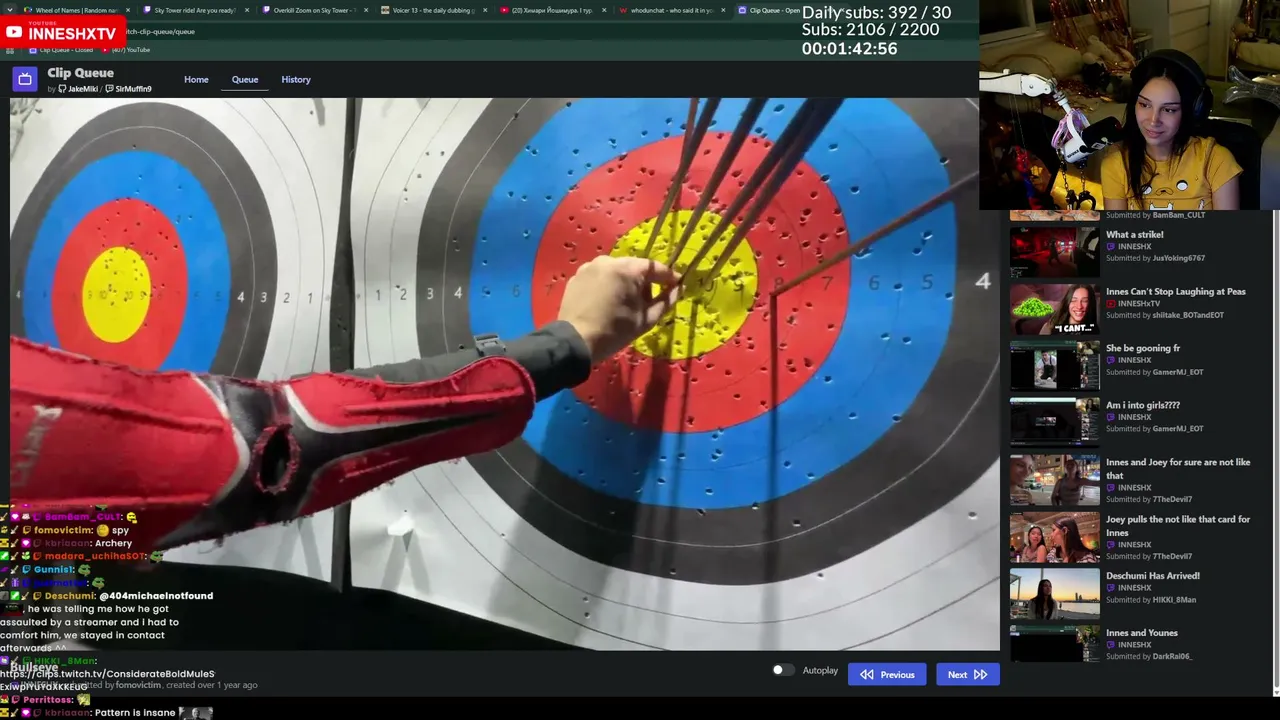This screenshot has height=720, width=1280.
Task: Open the History tab
Action: 296,80
